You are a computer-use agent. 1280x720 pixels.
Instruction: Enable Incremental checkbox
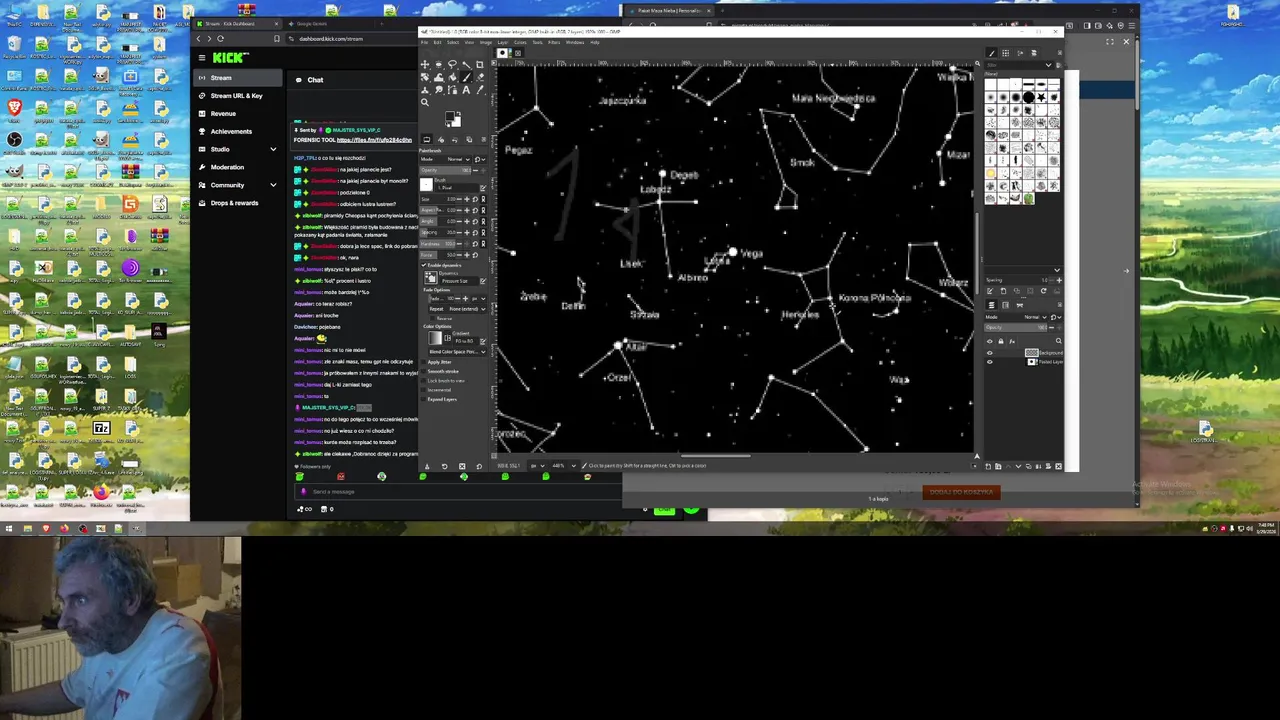pos(423,390)
